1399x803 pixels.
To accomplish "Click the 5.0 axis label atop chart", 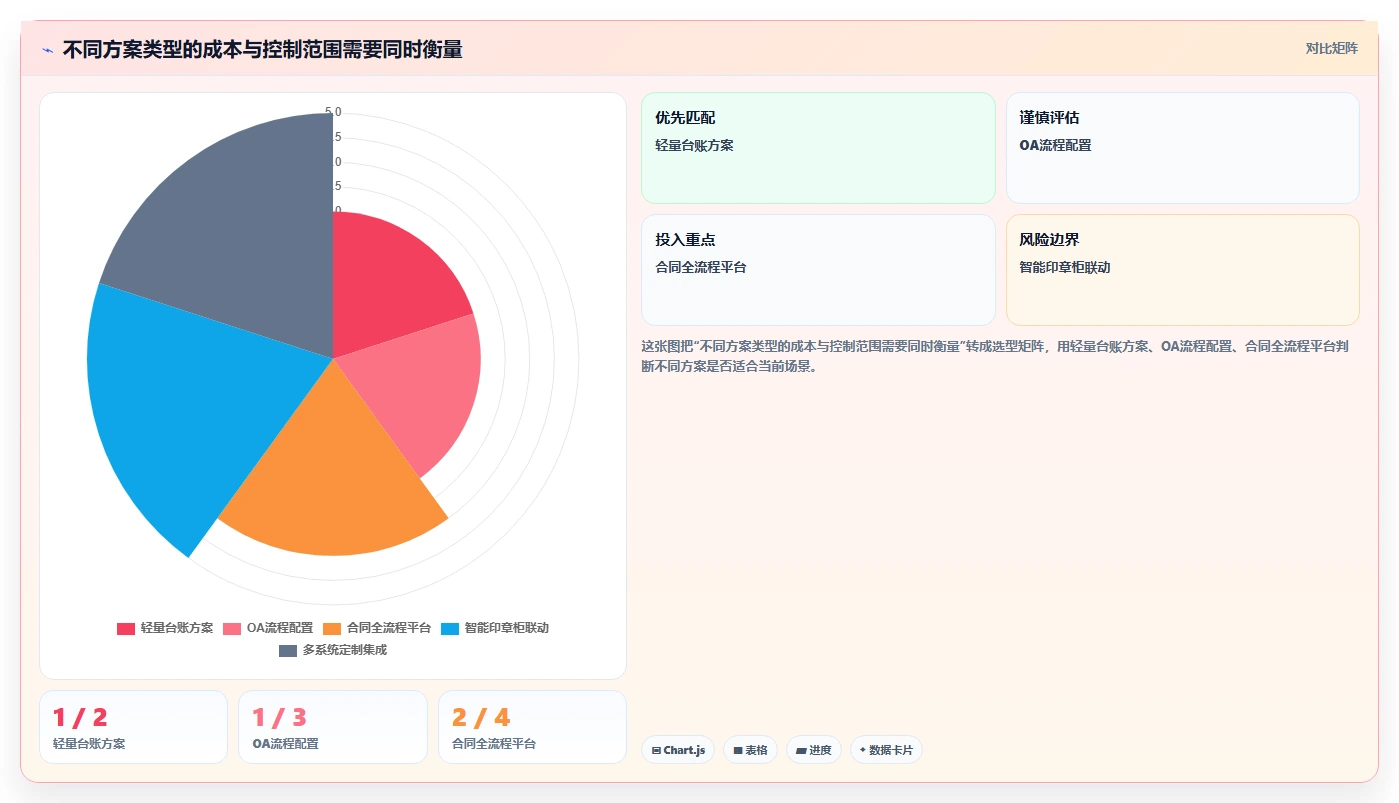I will tap(333, 112).
